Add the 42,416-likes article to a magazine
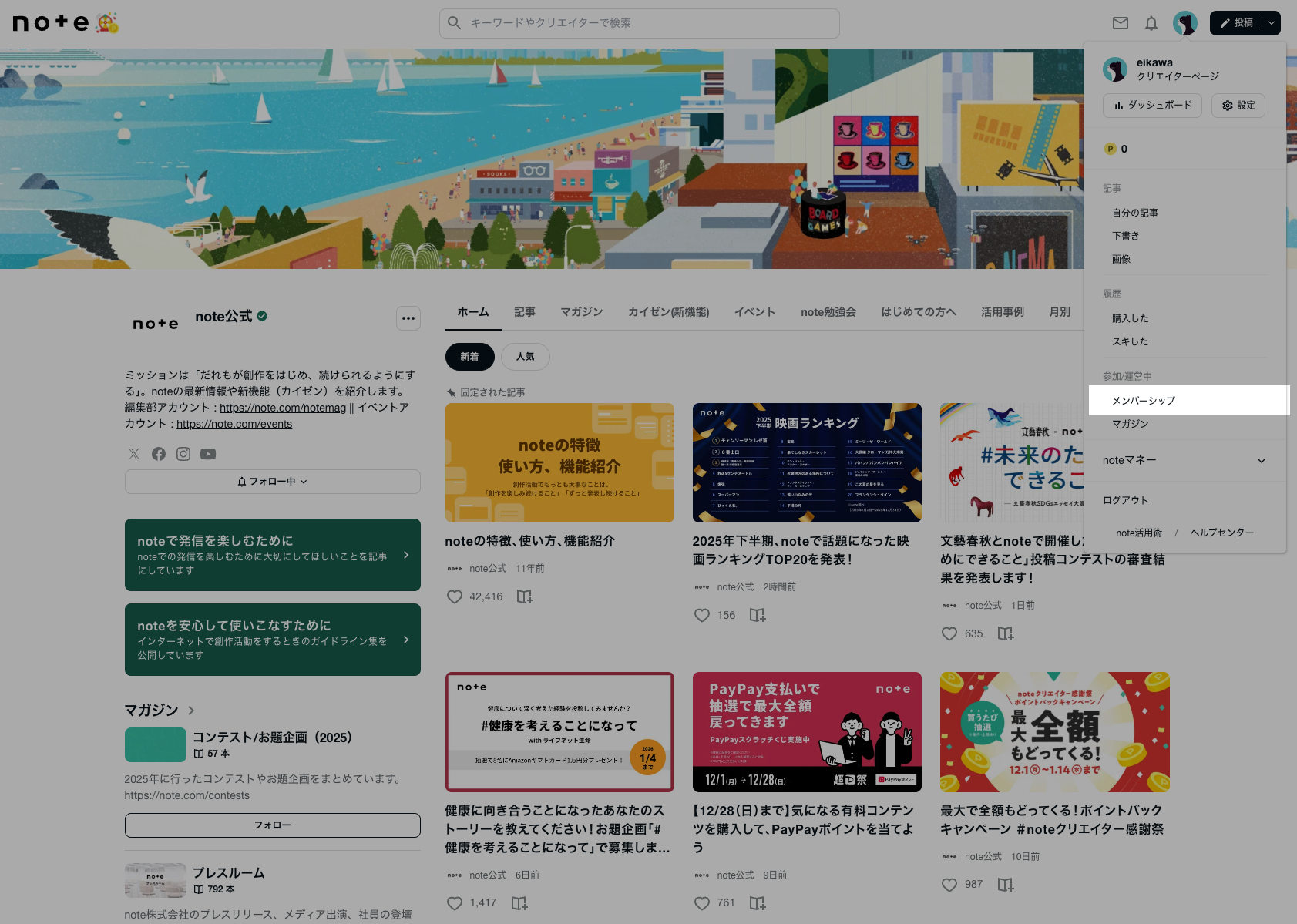 coord(525,596)
